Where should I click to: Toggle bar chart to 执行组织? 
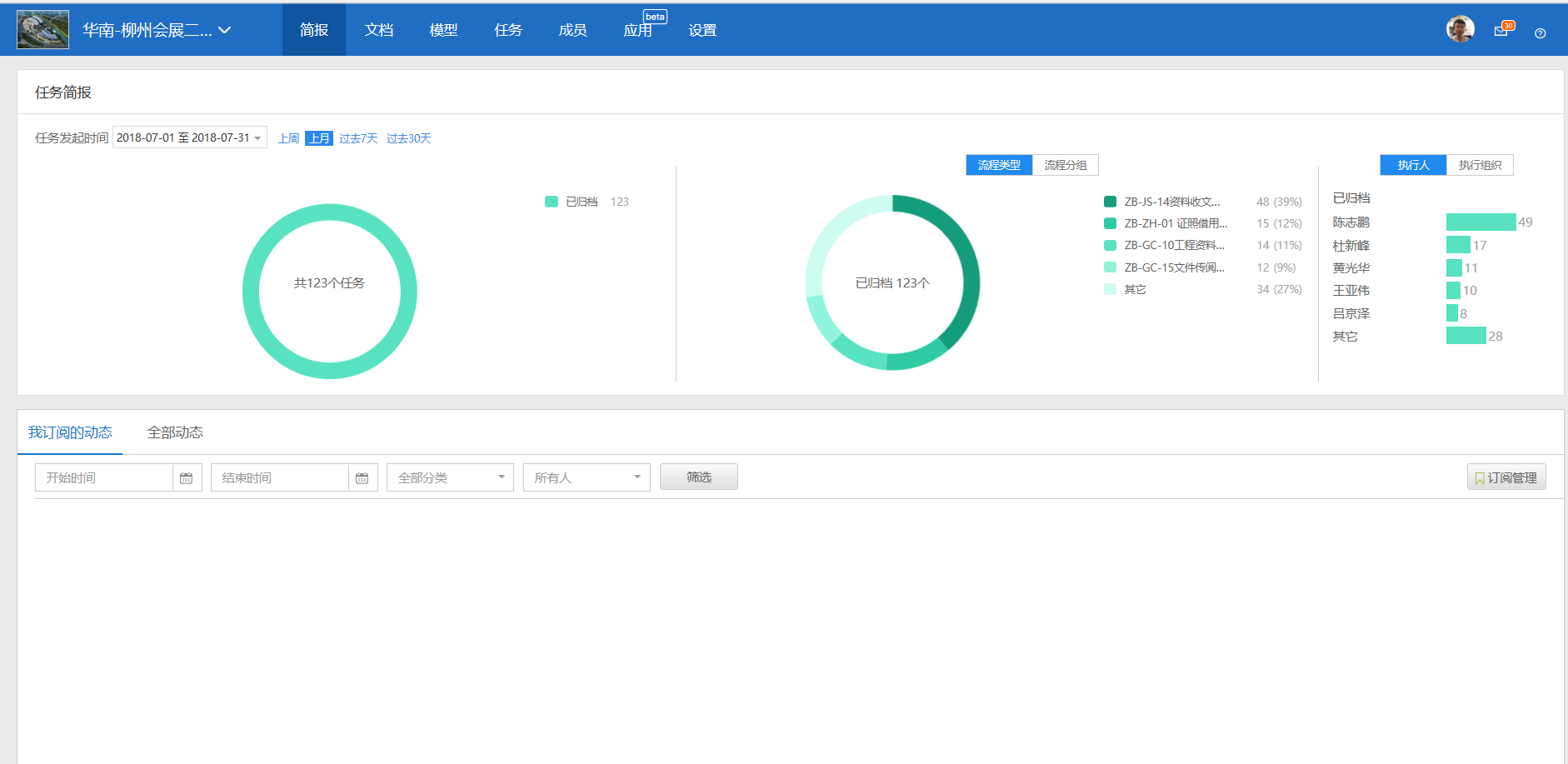coord(1480,165)
